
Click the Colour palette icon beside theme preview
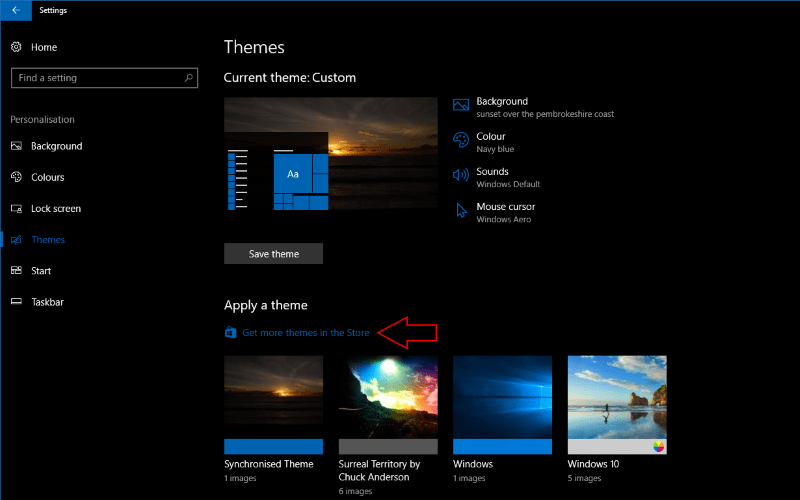coord(461,140)
